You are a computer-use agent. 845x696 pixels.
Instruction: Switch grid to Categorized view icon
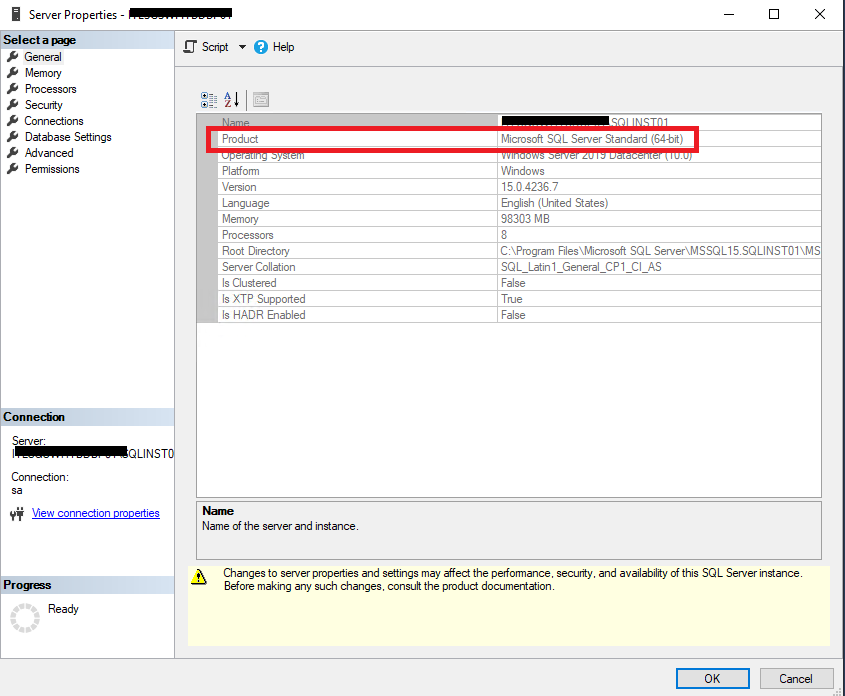coord(209,100)
